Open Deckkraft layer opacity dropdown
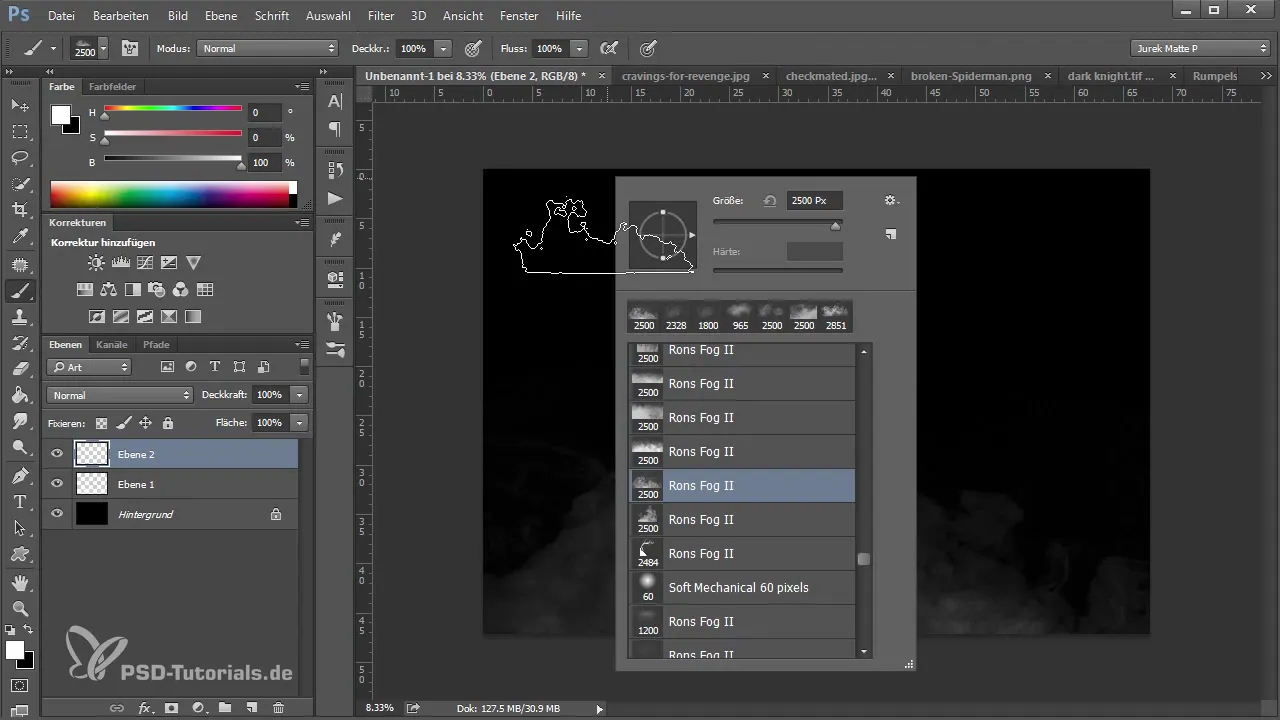 click(298, 395)
